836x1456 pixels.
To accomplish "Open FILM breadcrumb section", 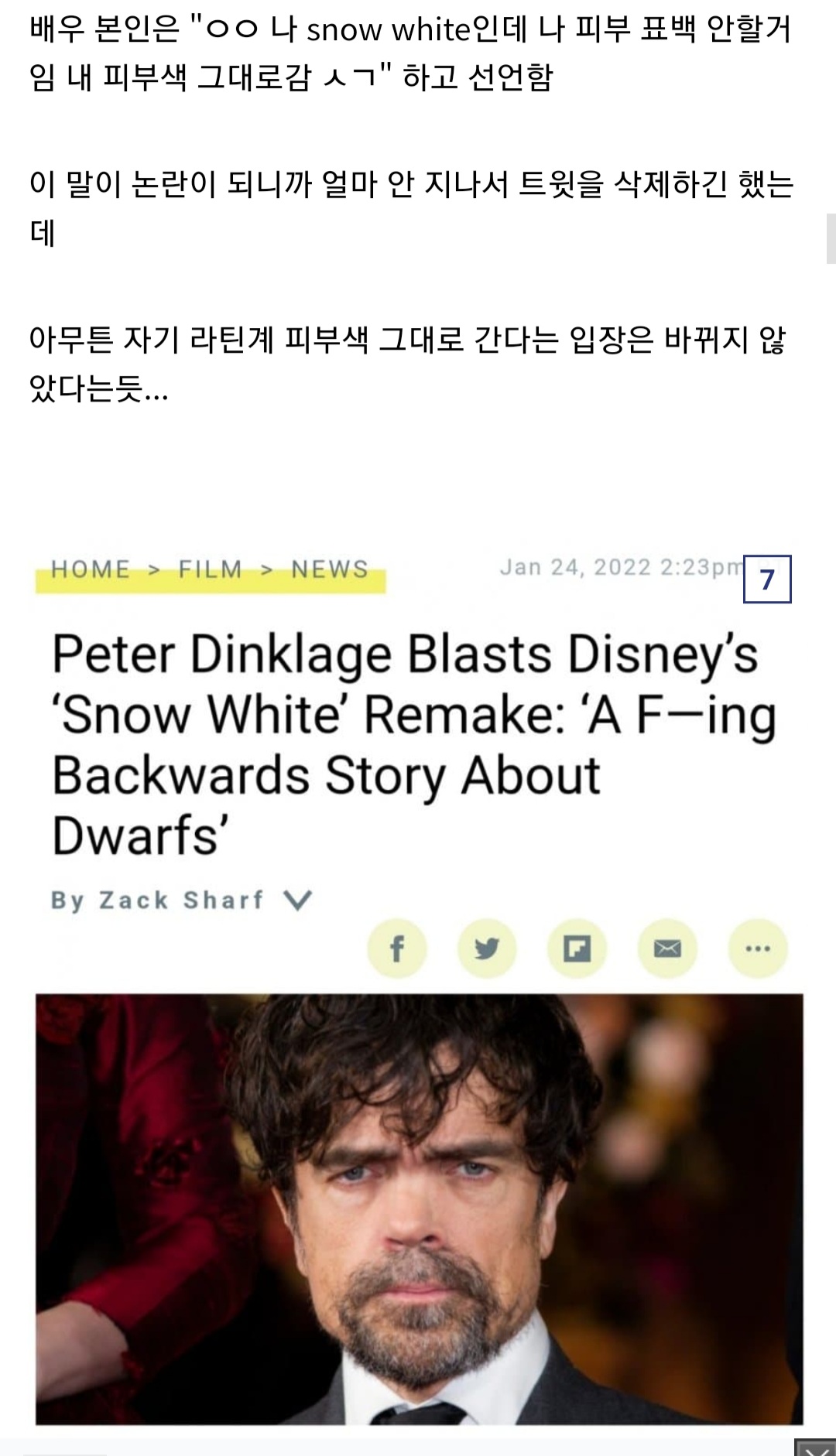I will pos(211,569).
